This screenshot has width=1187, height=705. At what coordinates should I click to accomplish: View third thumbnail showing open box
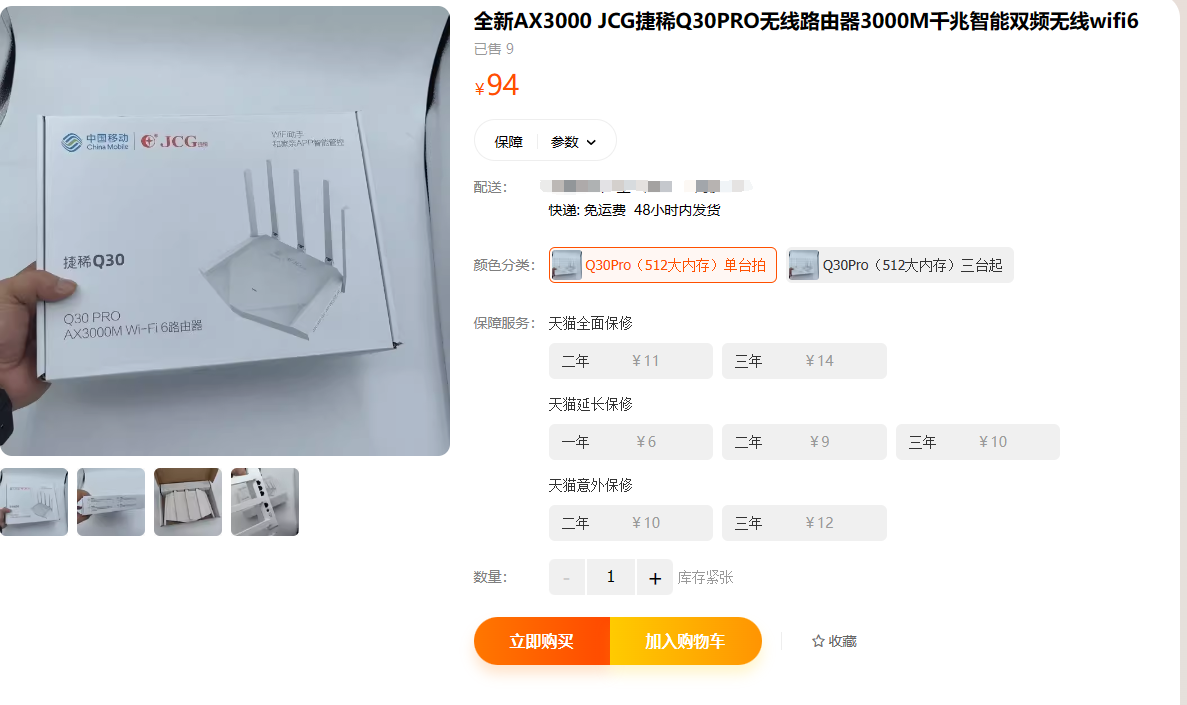(x=188, y=502)
